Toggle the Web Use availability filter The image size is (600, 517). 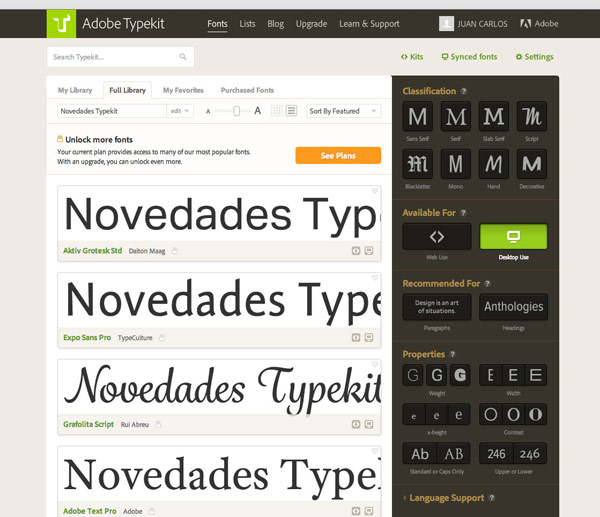436,237
